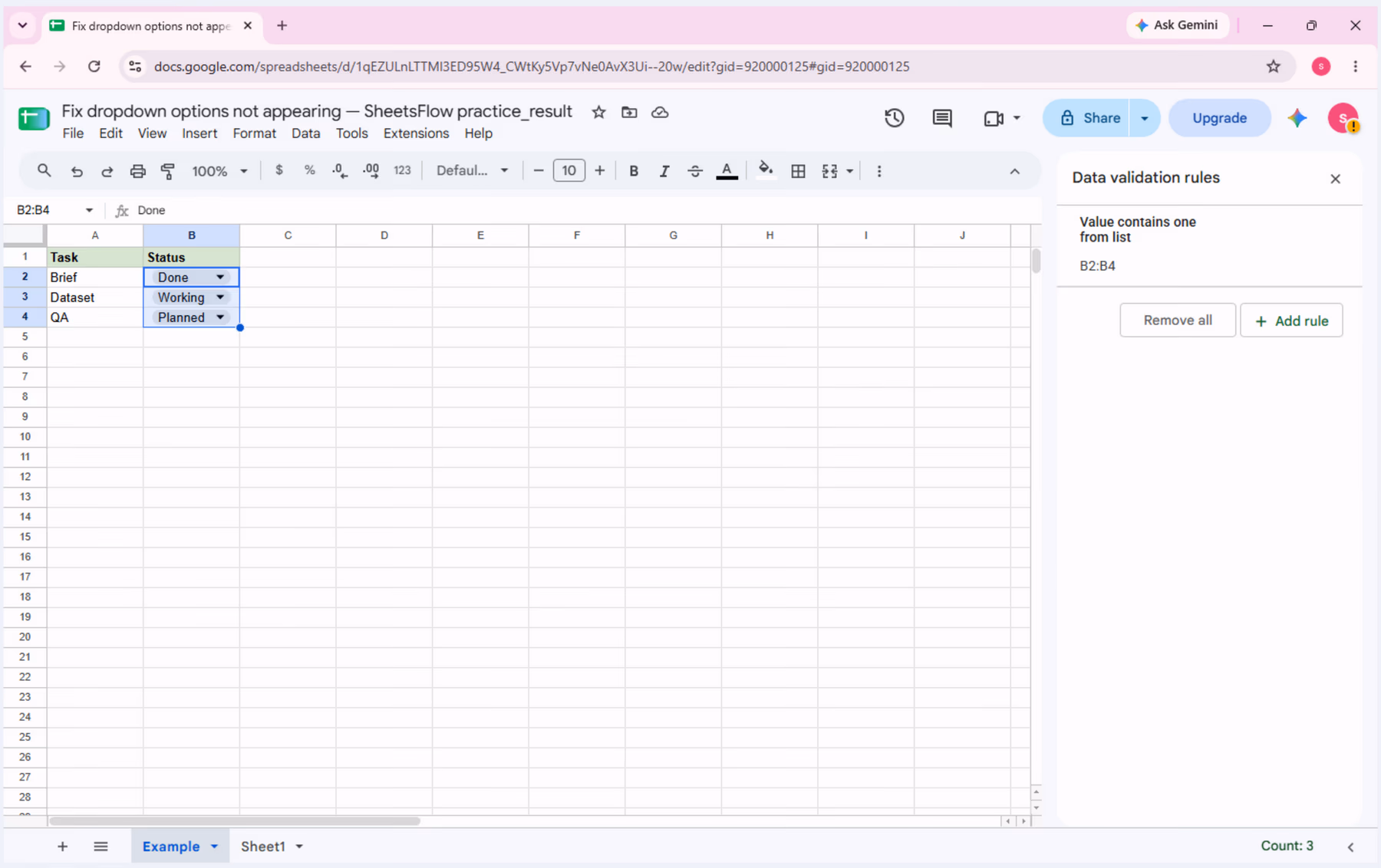Click the print icon
The height and width of the screenshot is (868, 1381).
coord(137,171)
